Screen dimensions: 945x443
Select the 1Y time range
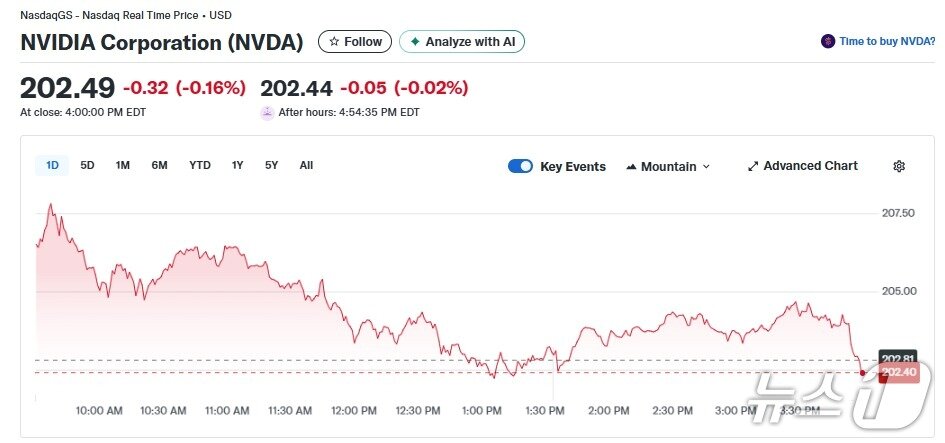click(x=237, y=166)
